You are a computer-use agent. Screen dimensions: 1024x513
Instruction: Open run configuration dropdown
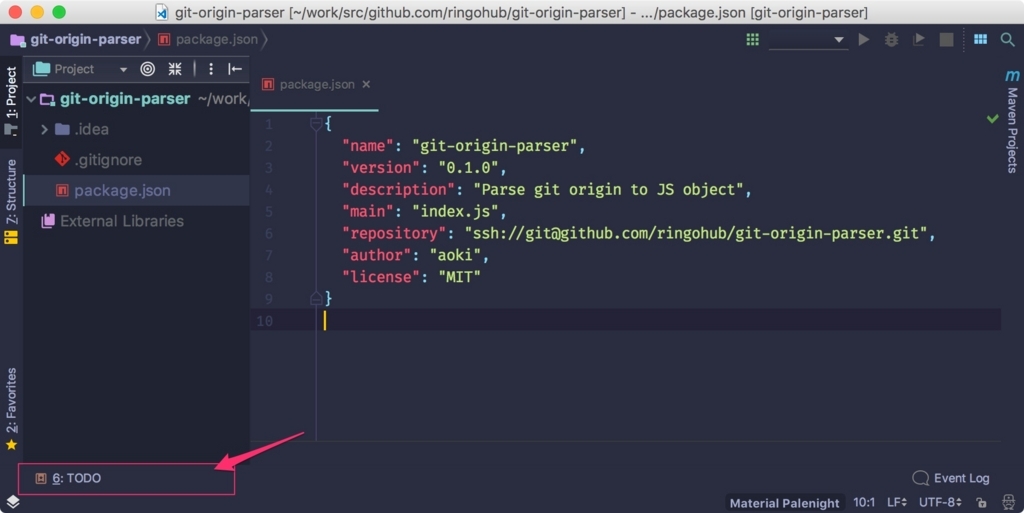pyautogui.click(x=808, y=40)
